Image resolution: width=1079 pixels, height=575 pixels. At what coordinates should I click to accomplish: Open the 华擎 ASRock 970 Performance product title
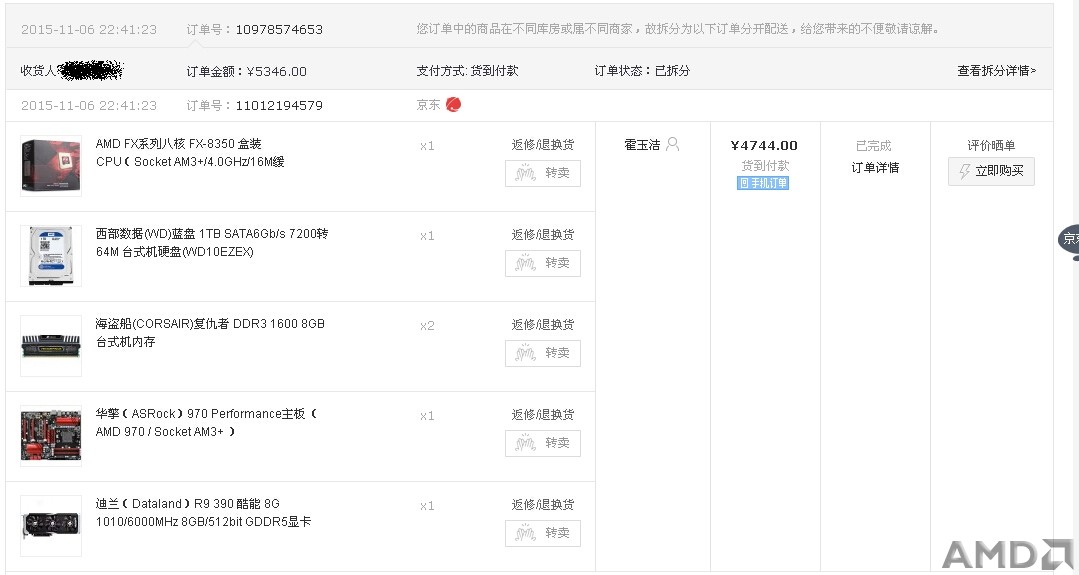click(206, 423)
